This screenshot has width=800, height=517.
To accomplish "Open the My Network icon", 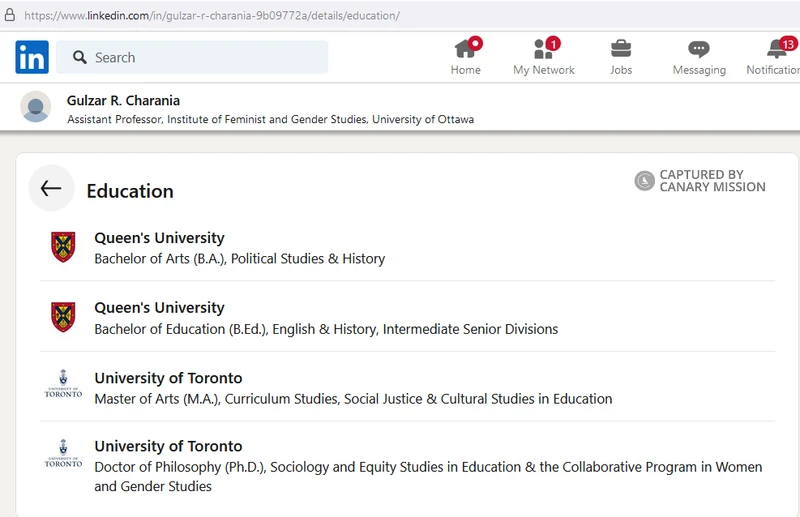I will pos(543,49).
